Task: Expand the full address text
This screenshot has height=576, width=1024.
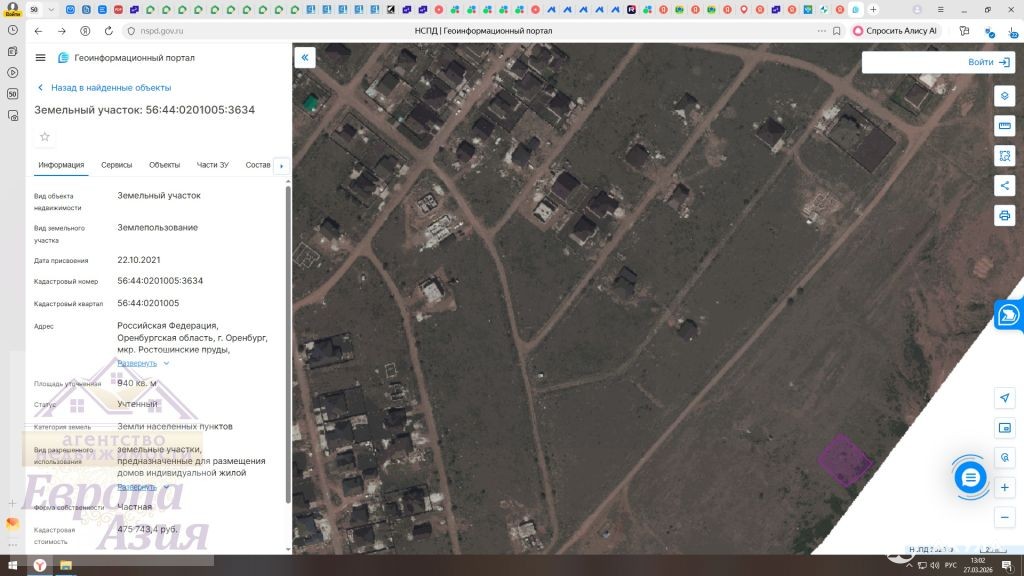Action: tap(142, 363)
